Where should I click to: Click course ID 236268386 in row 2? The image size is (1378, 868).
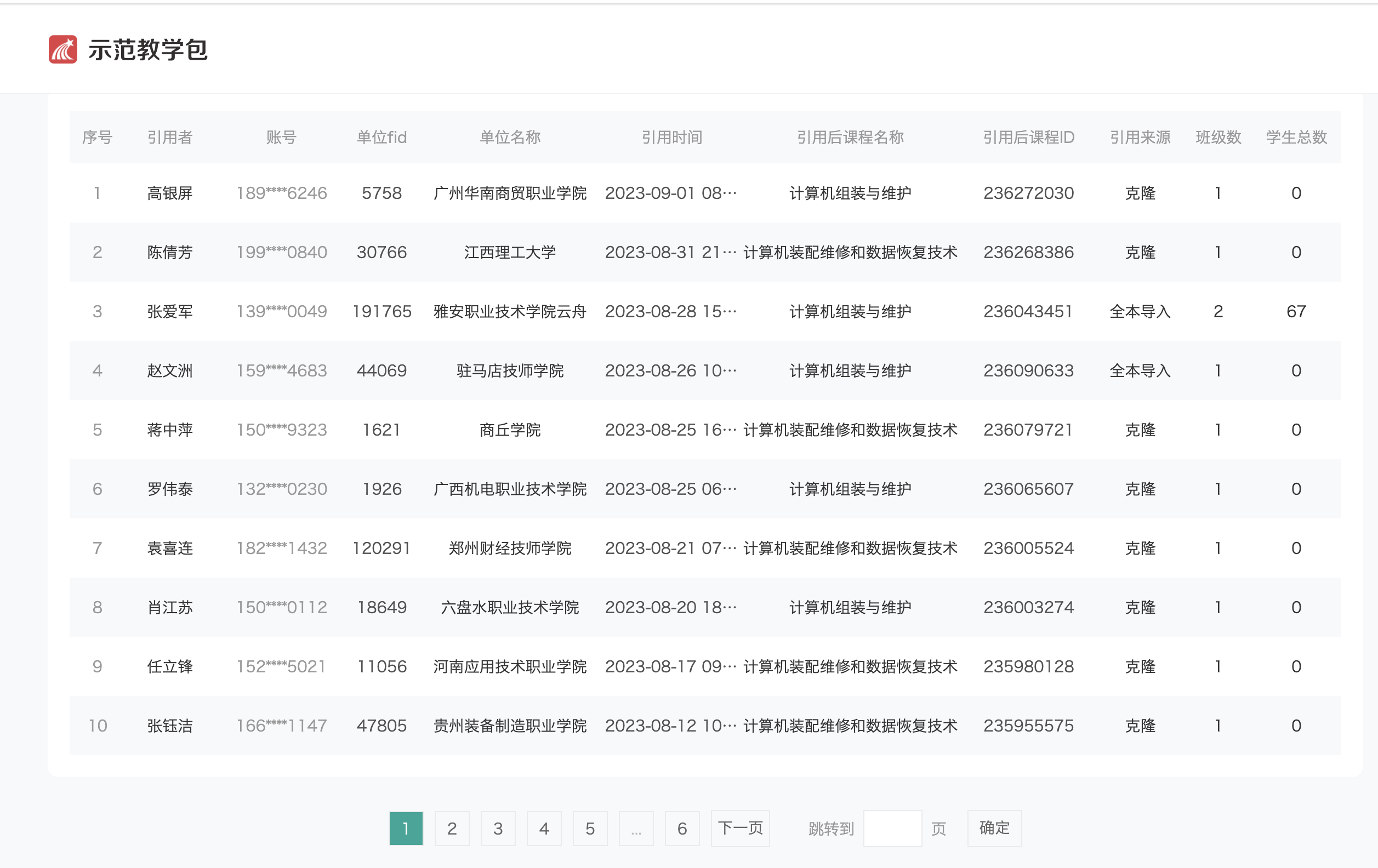1028,252
